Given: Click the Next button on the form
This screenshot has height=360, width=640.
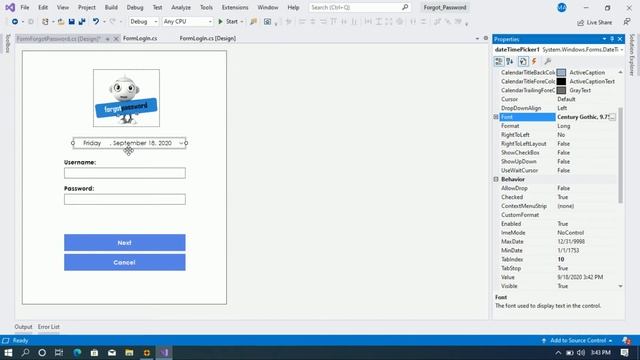Looking at the screenshot, I should click(x=124, y=243).
